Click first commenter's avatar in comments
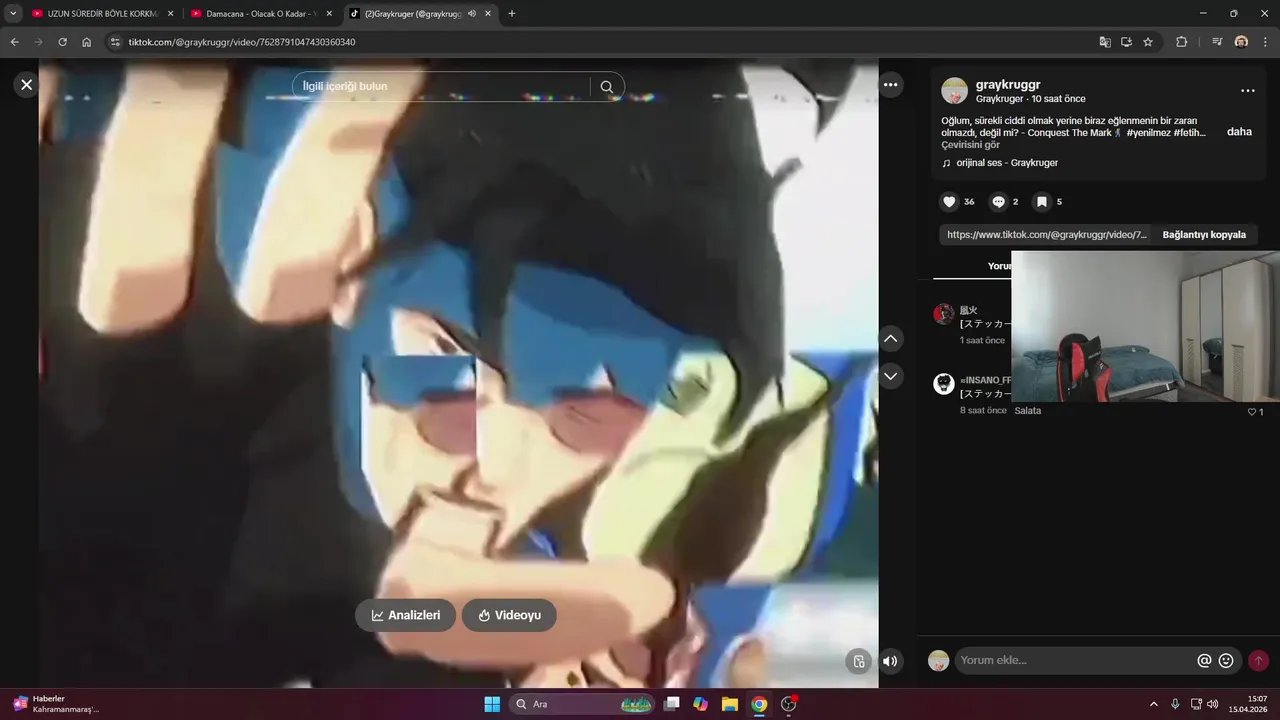 coord(944,314)
